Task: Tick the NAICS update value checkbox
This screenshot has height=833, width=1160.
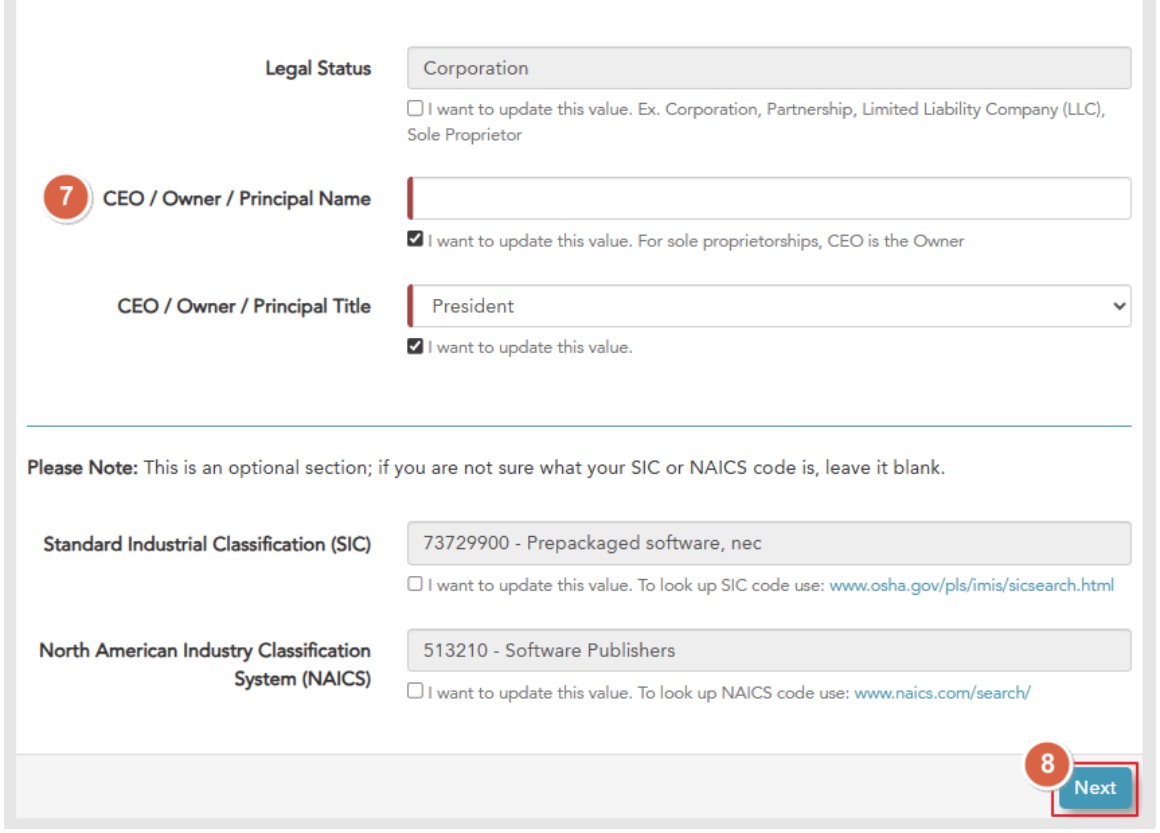Action: (415, 691)
